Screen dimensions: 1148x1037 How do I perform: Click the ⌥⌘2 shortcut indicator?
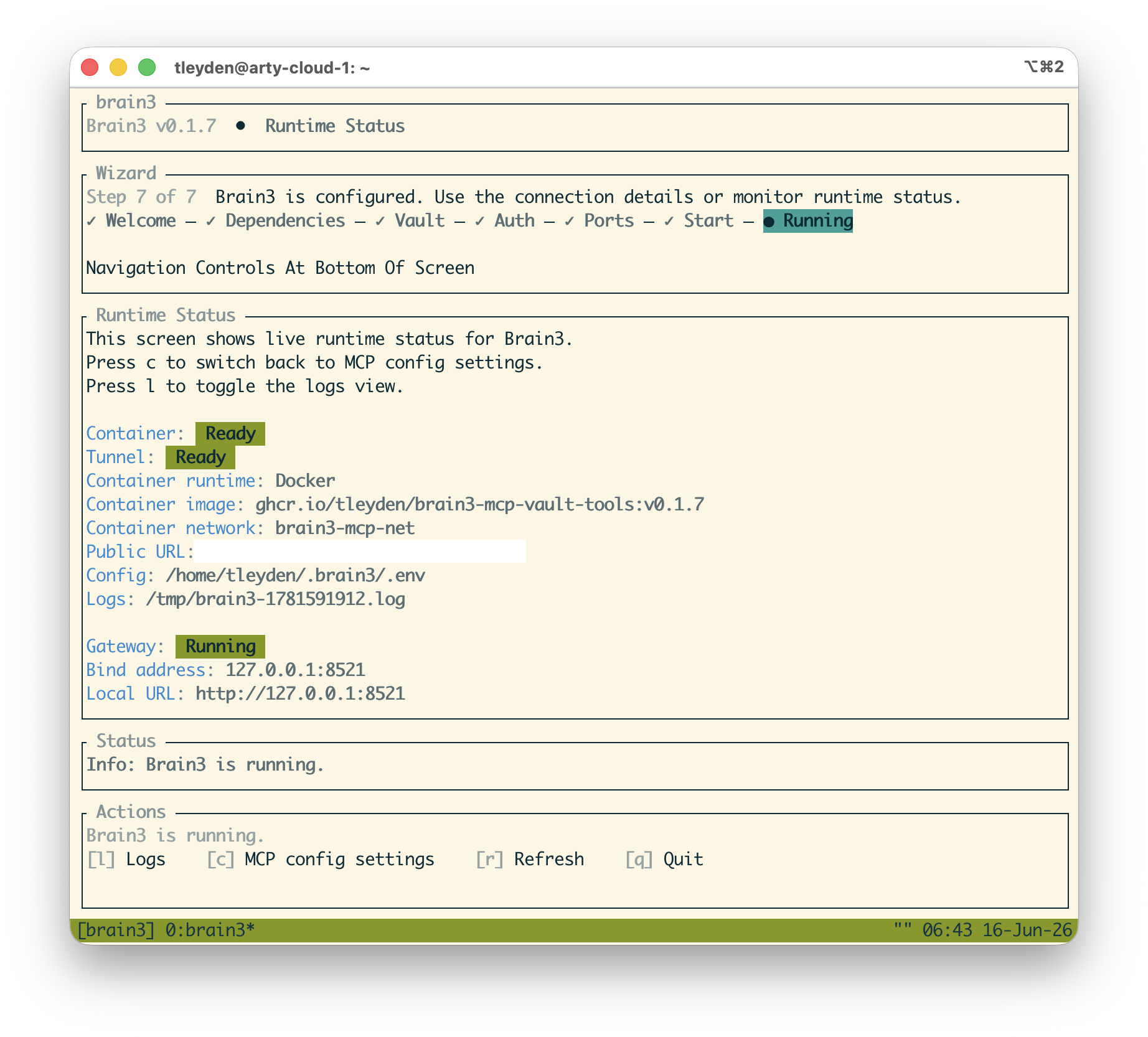coord(1043,67)
